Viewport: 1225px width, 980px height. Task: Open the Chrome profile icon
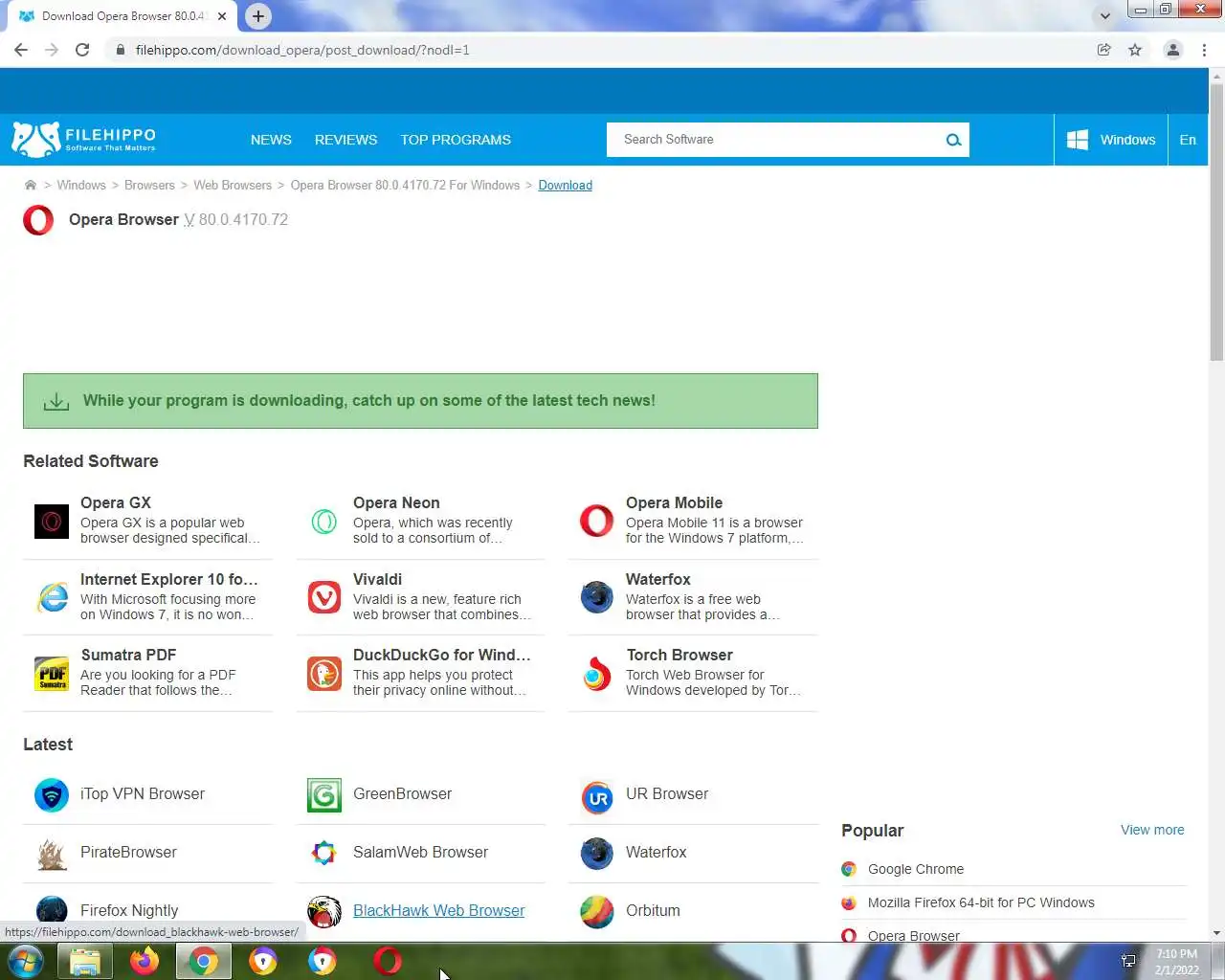(x=1172, y=50)
